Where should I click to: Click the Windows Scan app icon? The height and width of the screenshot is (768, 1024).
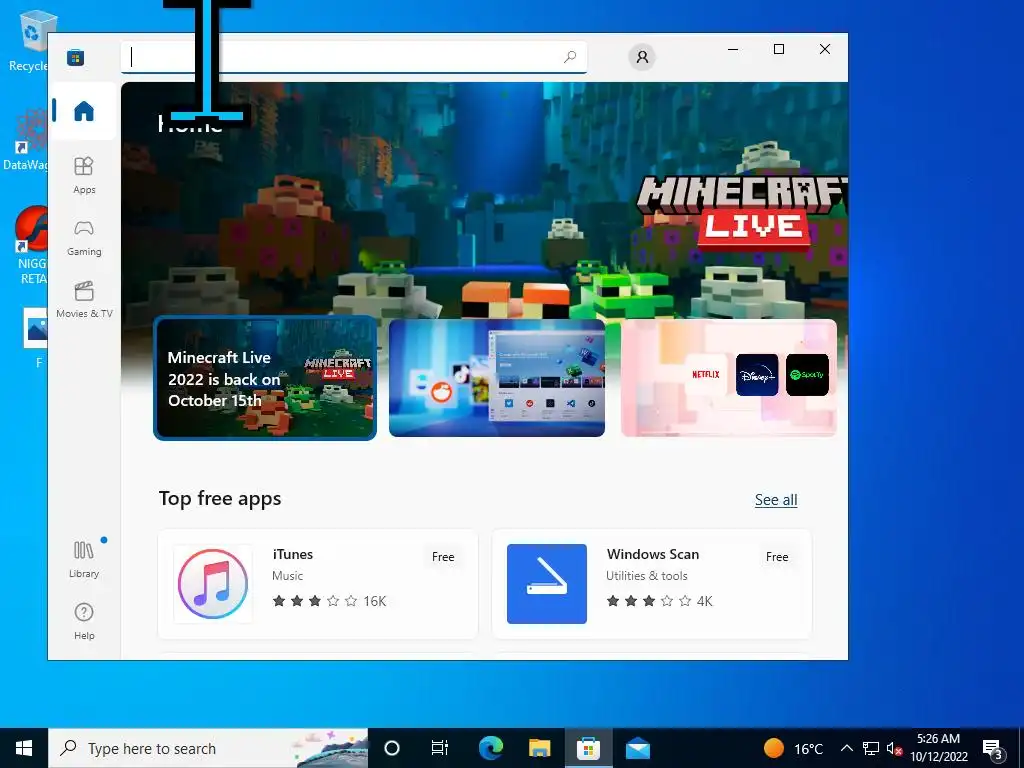(547, 584)
